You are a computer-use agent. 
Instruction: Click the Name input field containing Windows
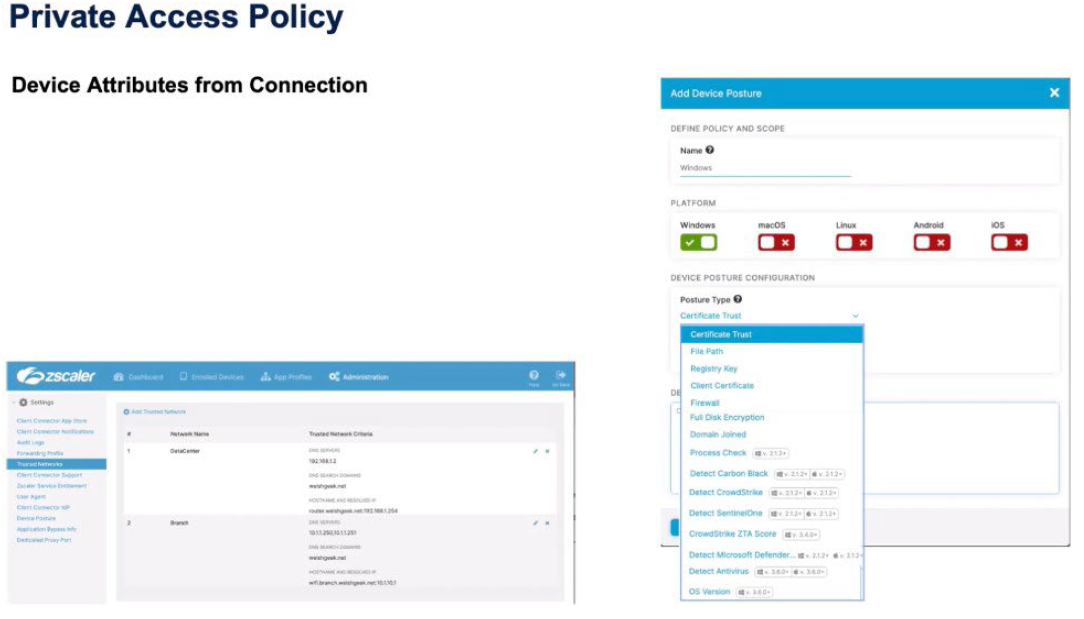765,168
